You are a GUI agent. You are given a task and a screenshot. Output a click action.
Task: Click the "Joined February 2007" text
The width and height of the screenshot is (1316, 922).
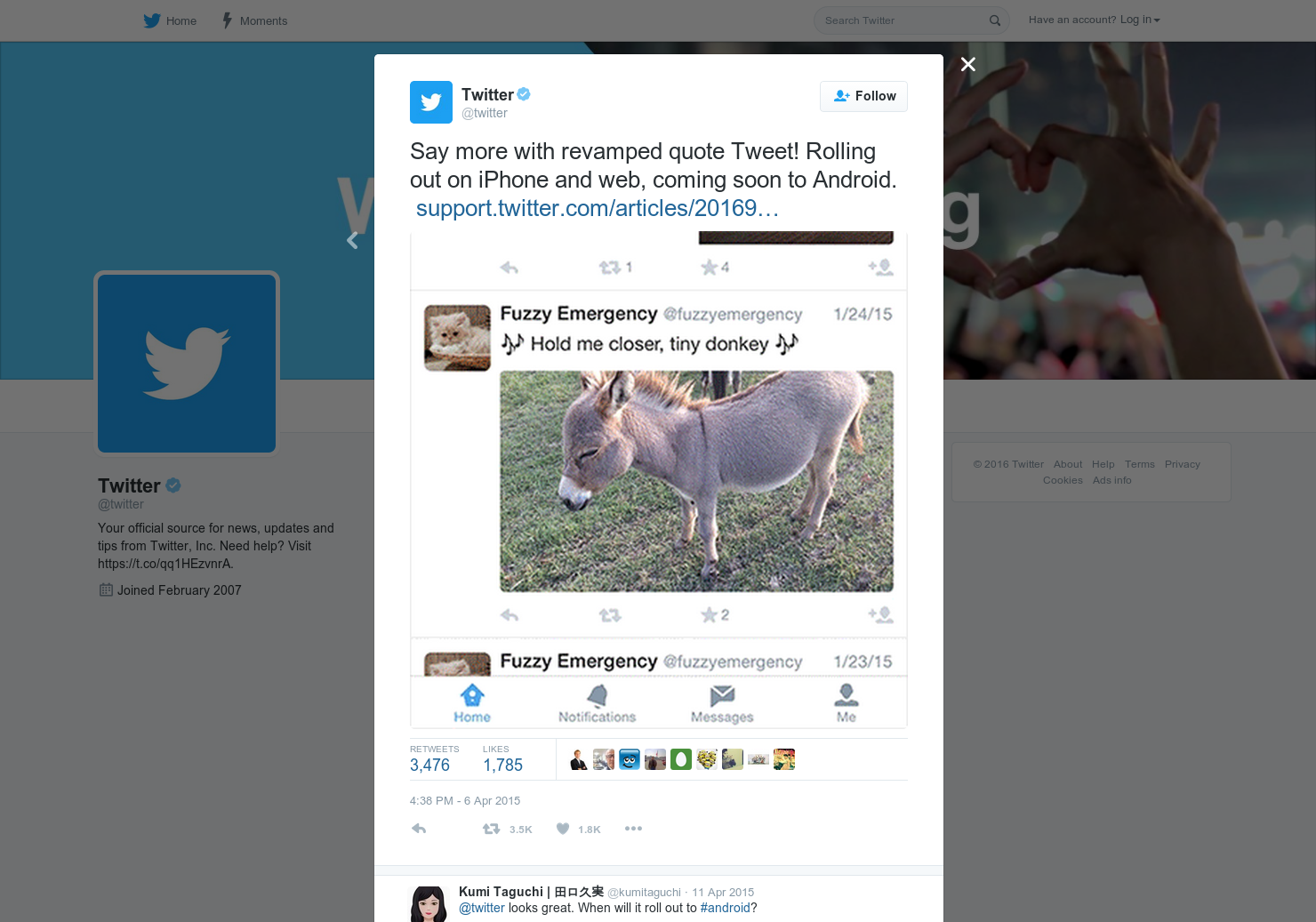tap(179, 590)
